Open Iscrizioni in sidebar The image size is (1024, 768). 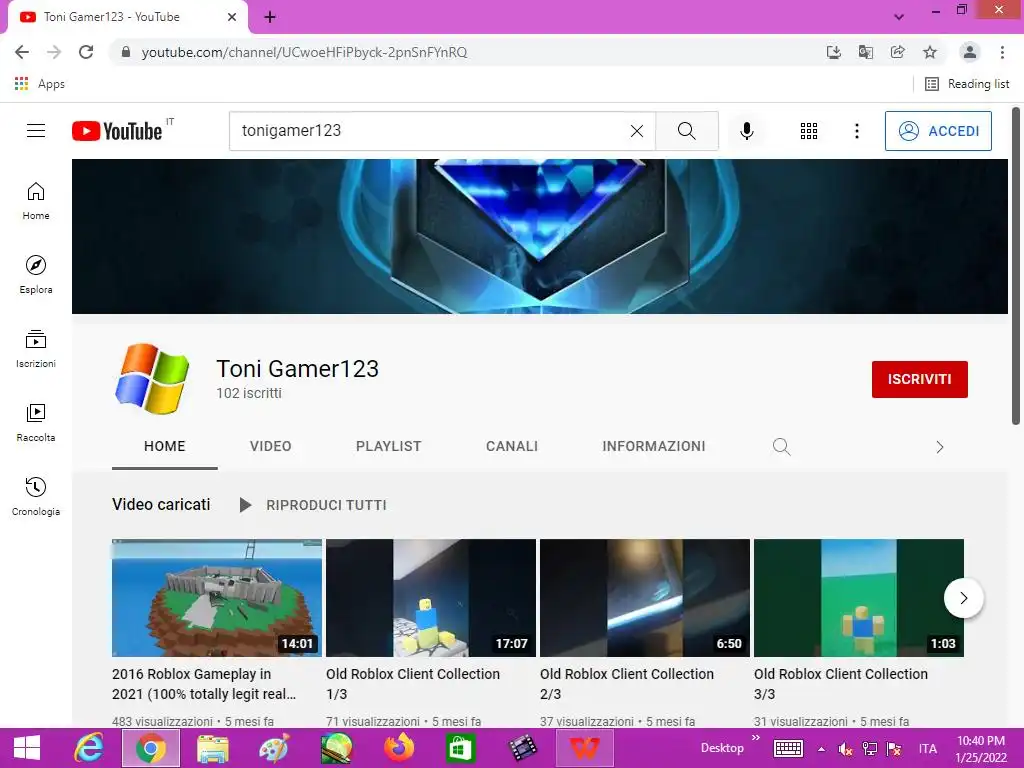tap(36, 349)
